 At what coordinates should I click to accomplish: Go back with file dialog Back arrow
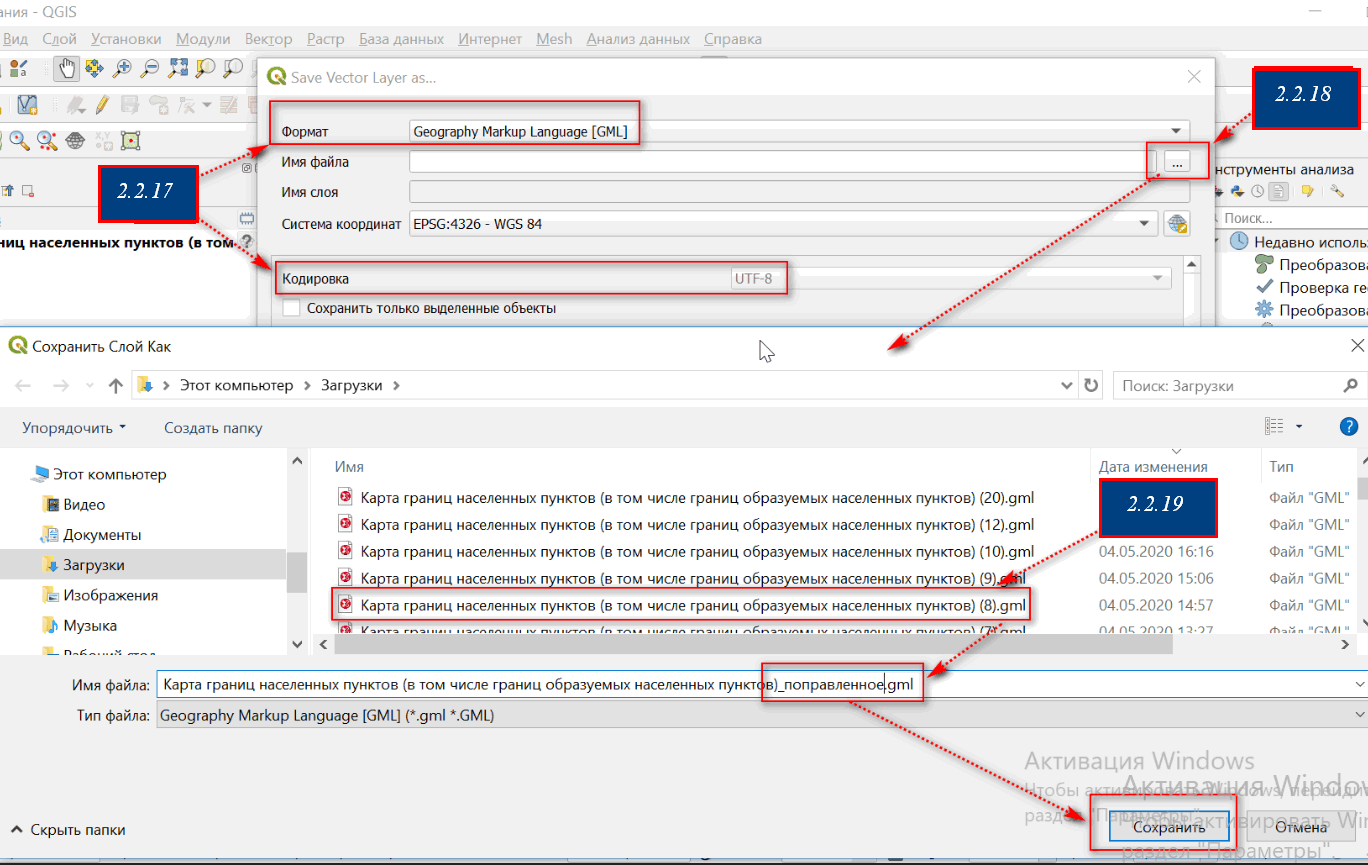24,385
